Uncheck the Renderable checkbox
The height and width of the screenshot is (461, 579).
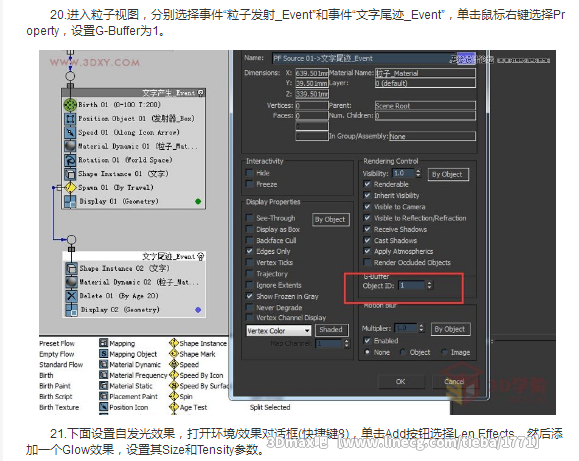tap(367, 184)
